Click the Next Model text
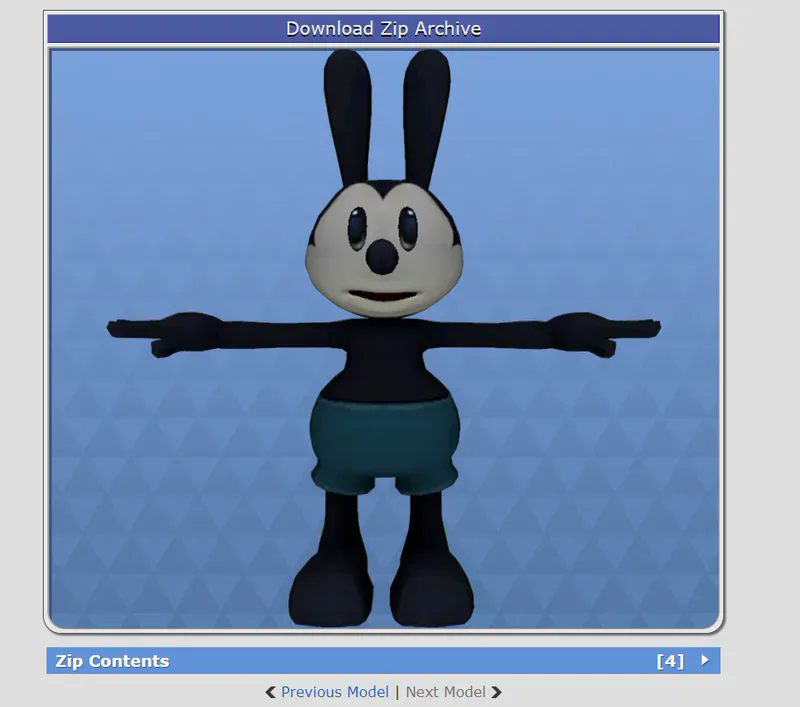 445,692
